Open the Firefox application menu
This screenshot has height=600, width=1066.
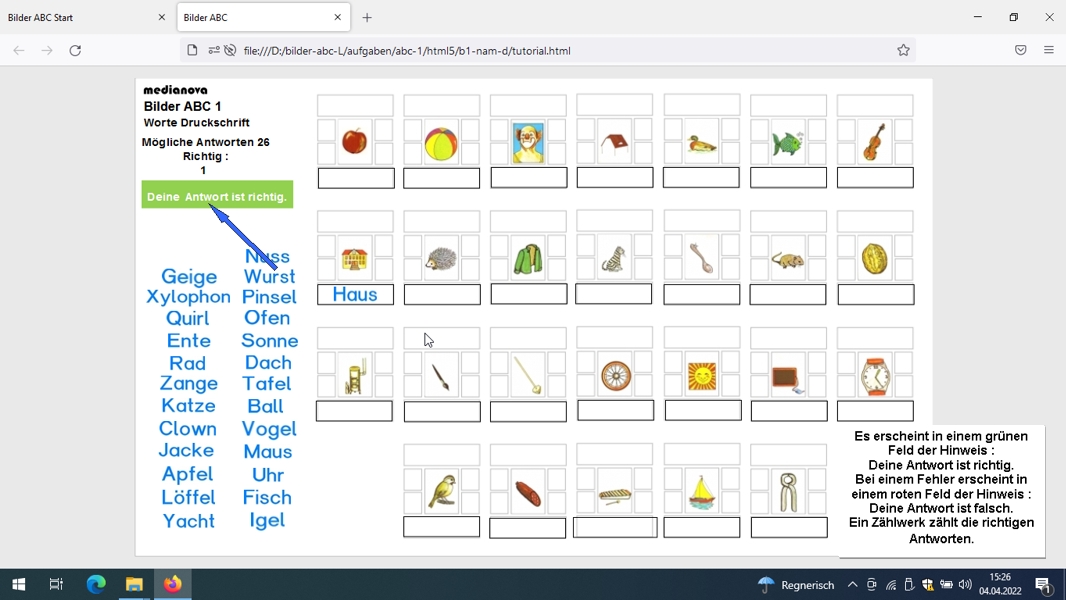(1049, 50)
